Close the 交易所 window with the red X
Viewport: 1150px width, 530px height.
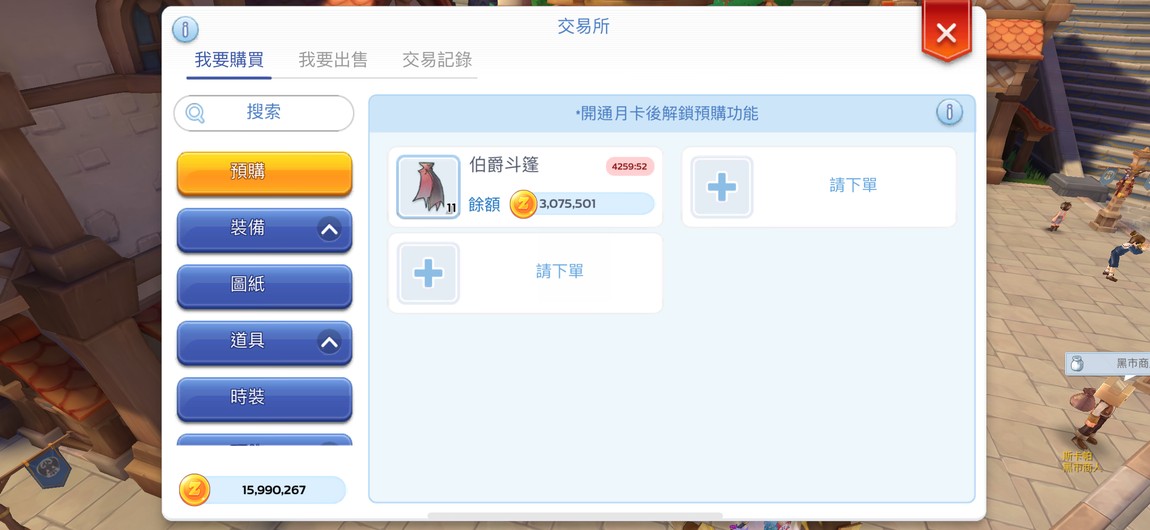click(946, 32)
